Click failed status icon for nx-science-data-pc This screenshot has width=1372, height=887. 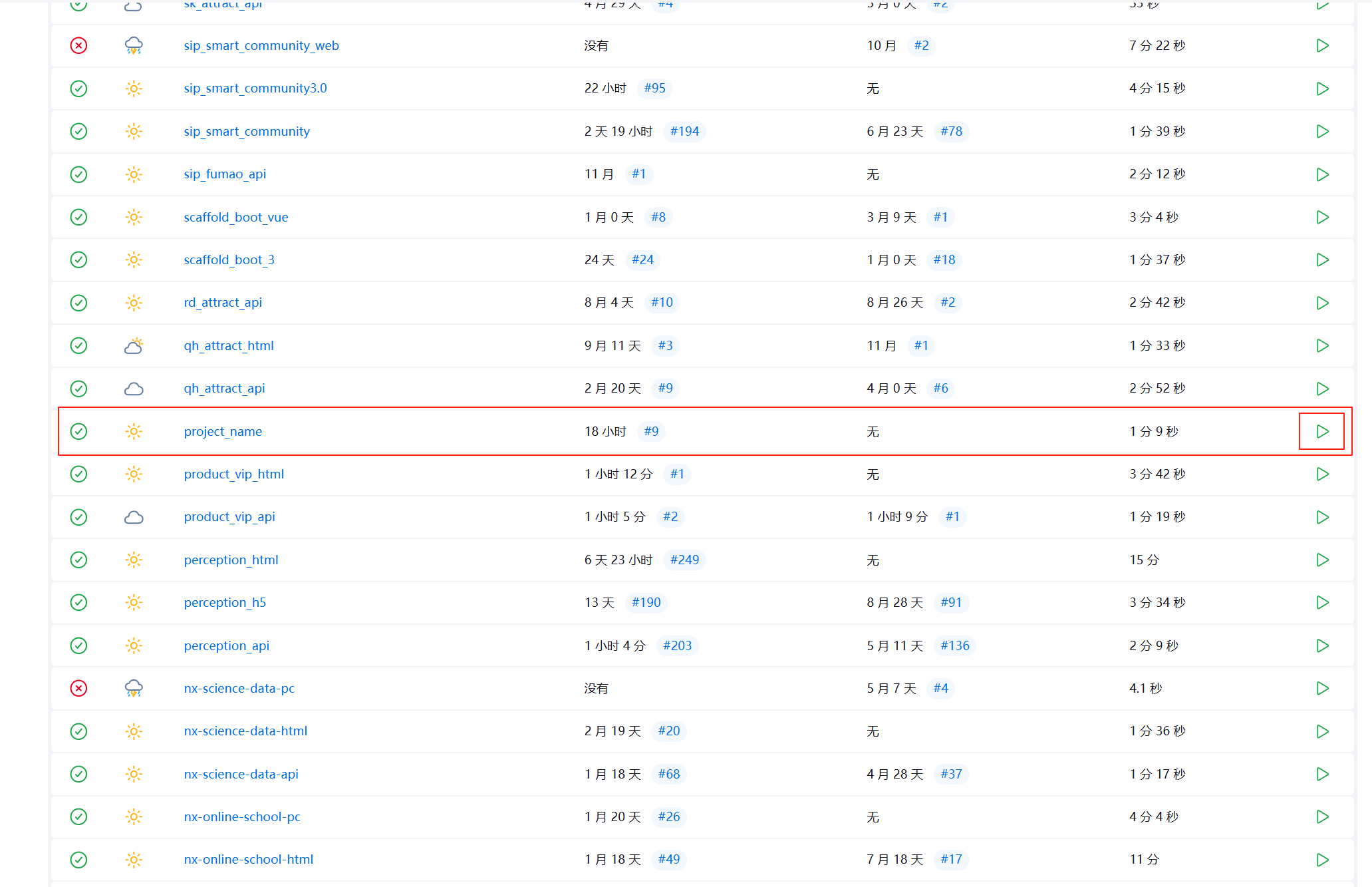click(x=78, y=688)
